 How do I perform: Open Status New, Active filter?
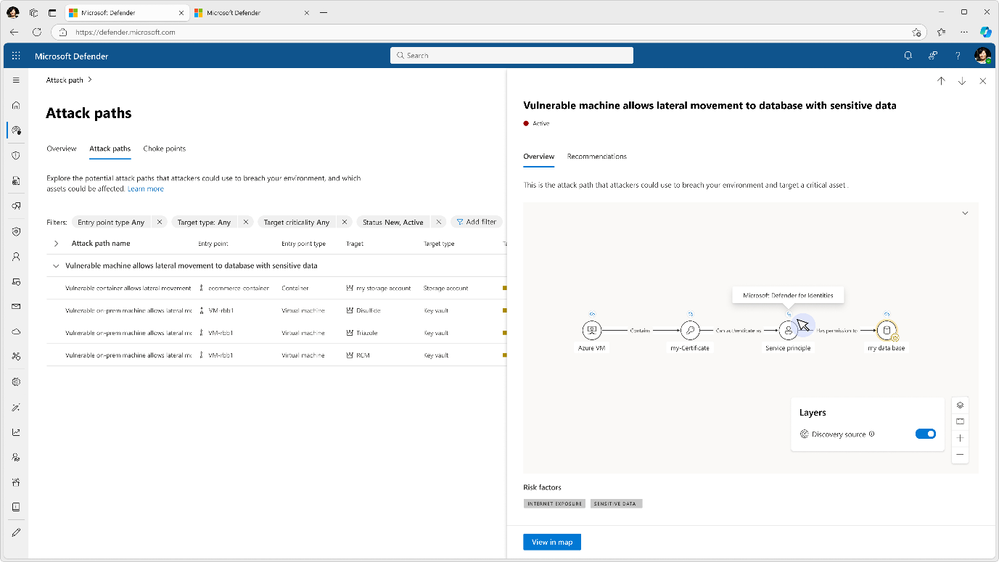[392, 222]
